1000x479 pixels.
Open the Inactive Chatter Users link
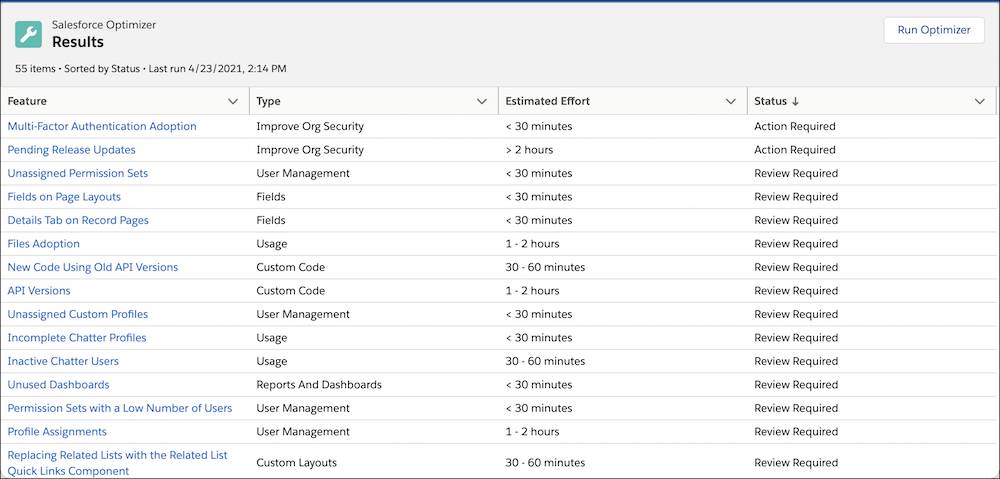point(63,361)
